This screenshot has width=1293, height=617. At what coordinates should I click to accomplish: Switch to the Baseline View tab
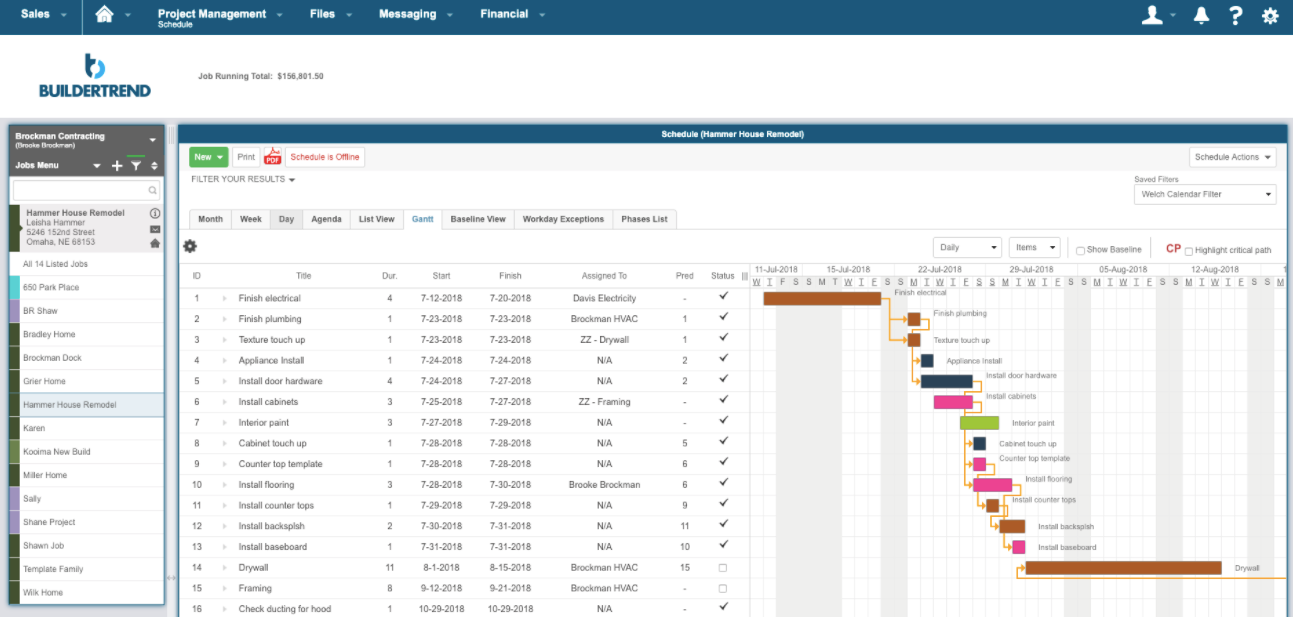tap(480, 219)
